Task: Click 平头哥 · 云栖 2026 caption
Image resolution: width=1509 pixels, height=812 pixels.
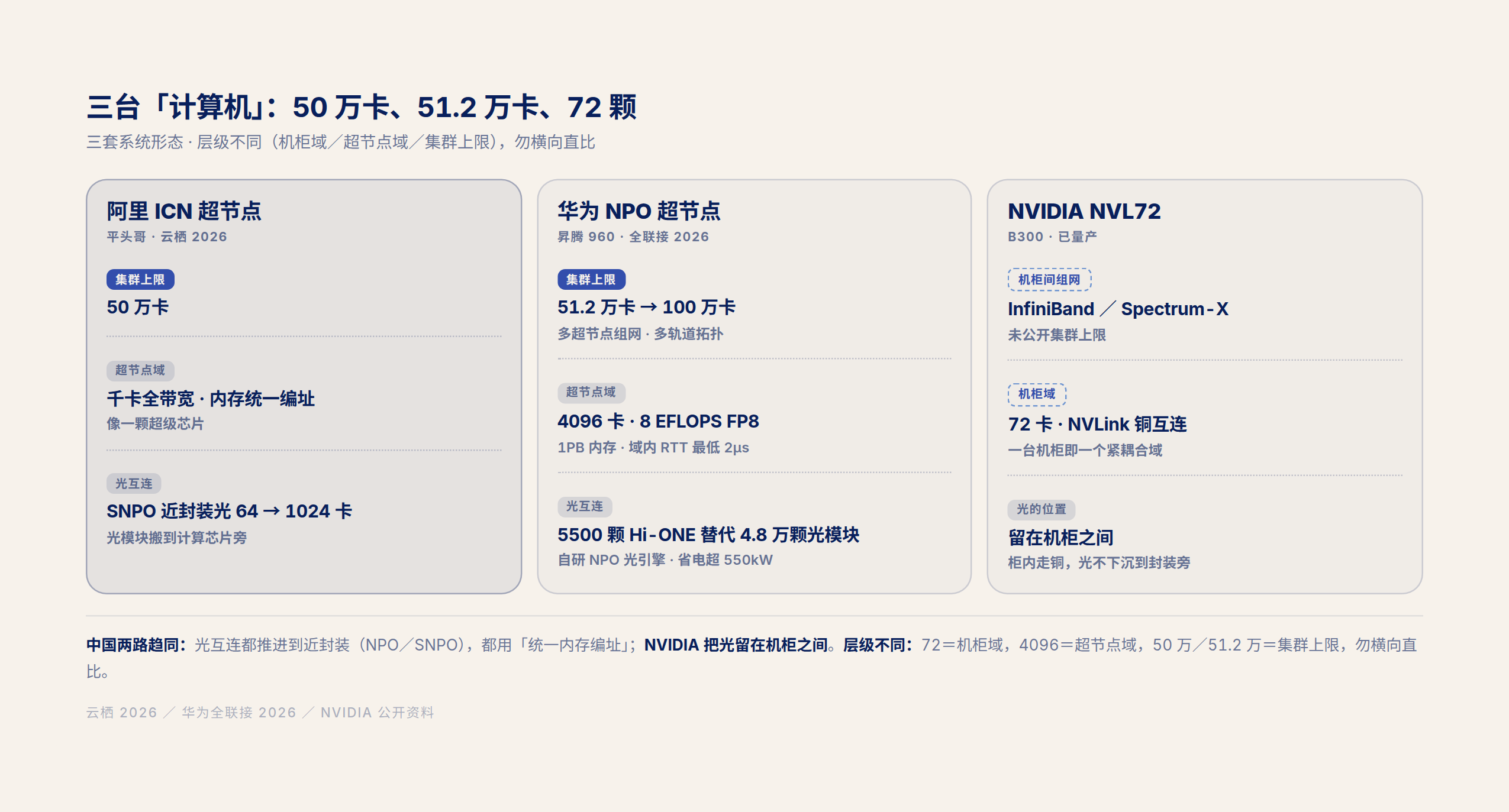Action: point(167,237)
